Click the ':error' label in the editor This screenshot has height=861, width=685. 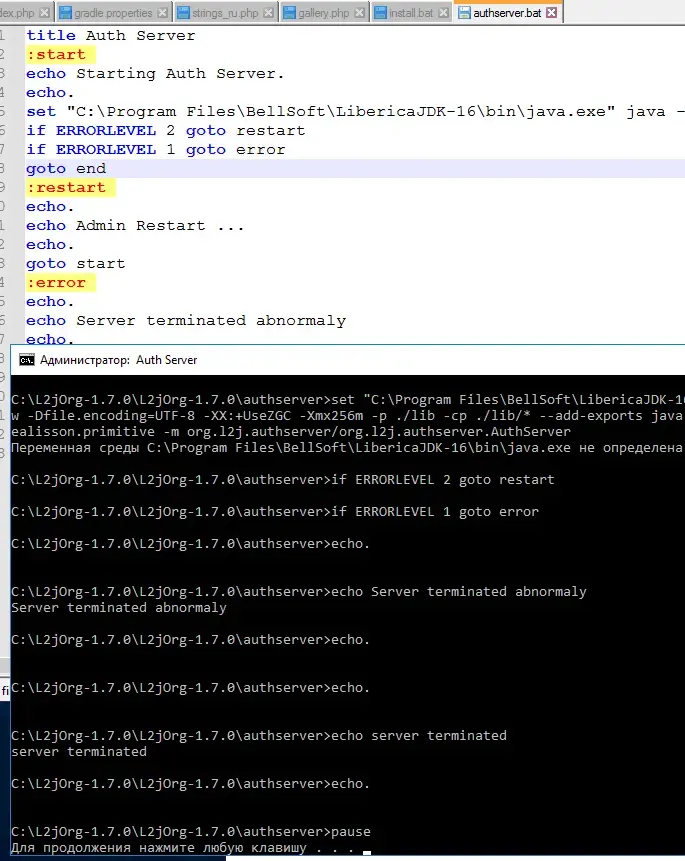click(56, 283)
